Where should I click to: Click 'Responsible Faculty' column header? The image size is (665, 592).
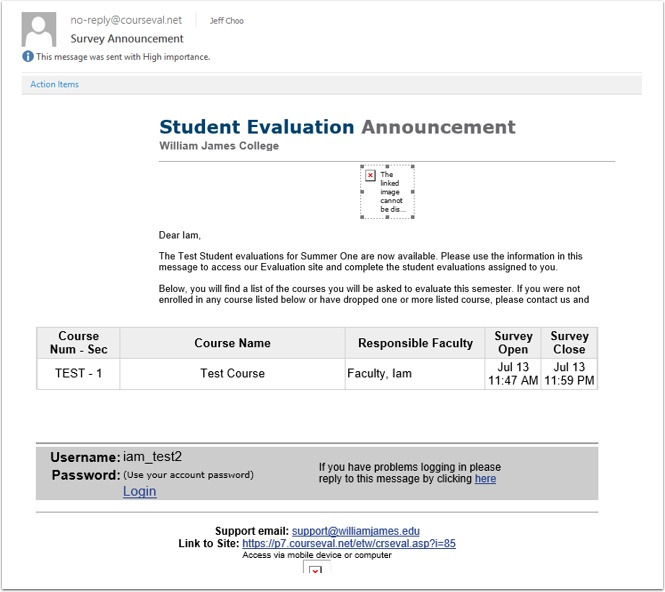[x=415, y=343]
